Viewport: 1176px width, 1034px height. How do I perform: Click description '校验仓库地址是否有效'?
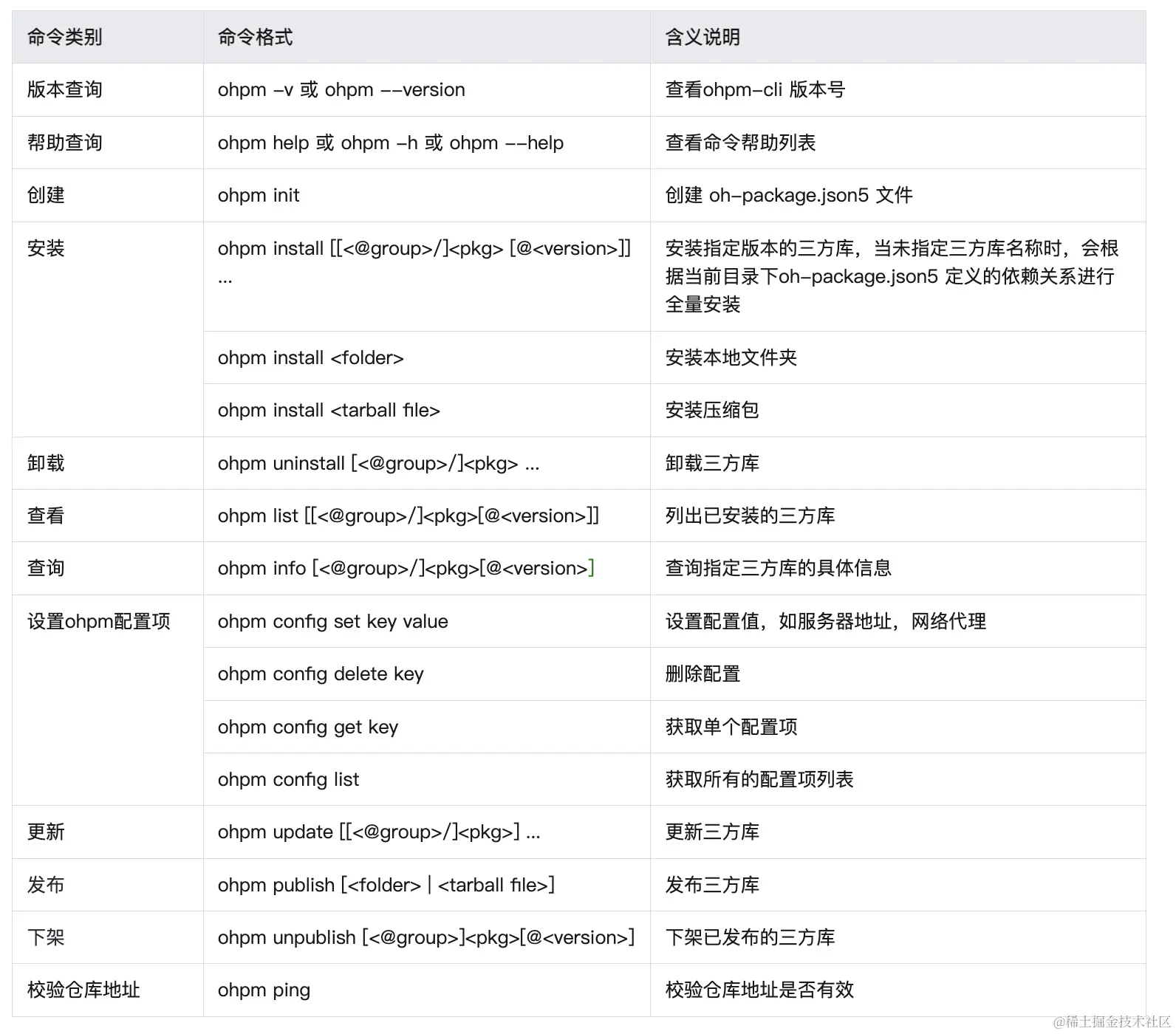(x=759, y=990)
